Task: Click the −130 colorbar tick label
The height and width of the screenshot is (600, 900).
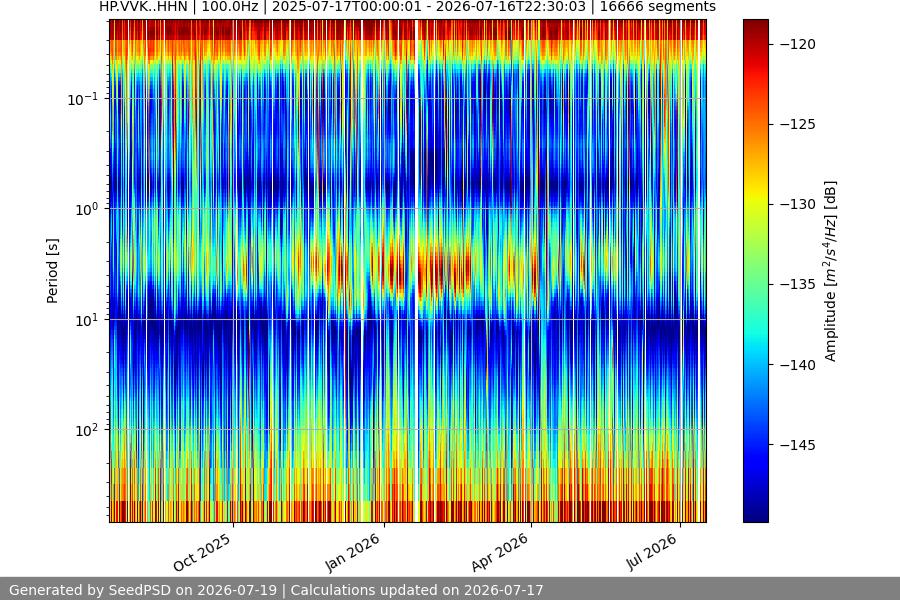Action: [798, 204]
